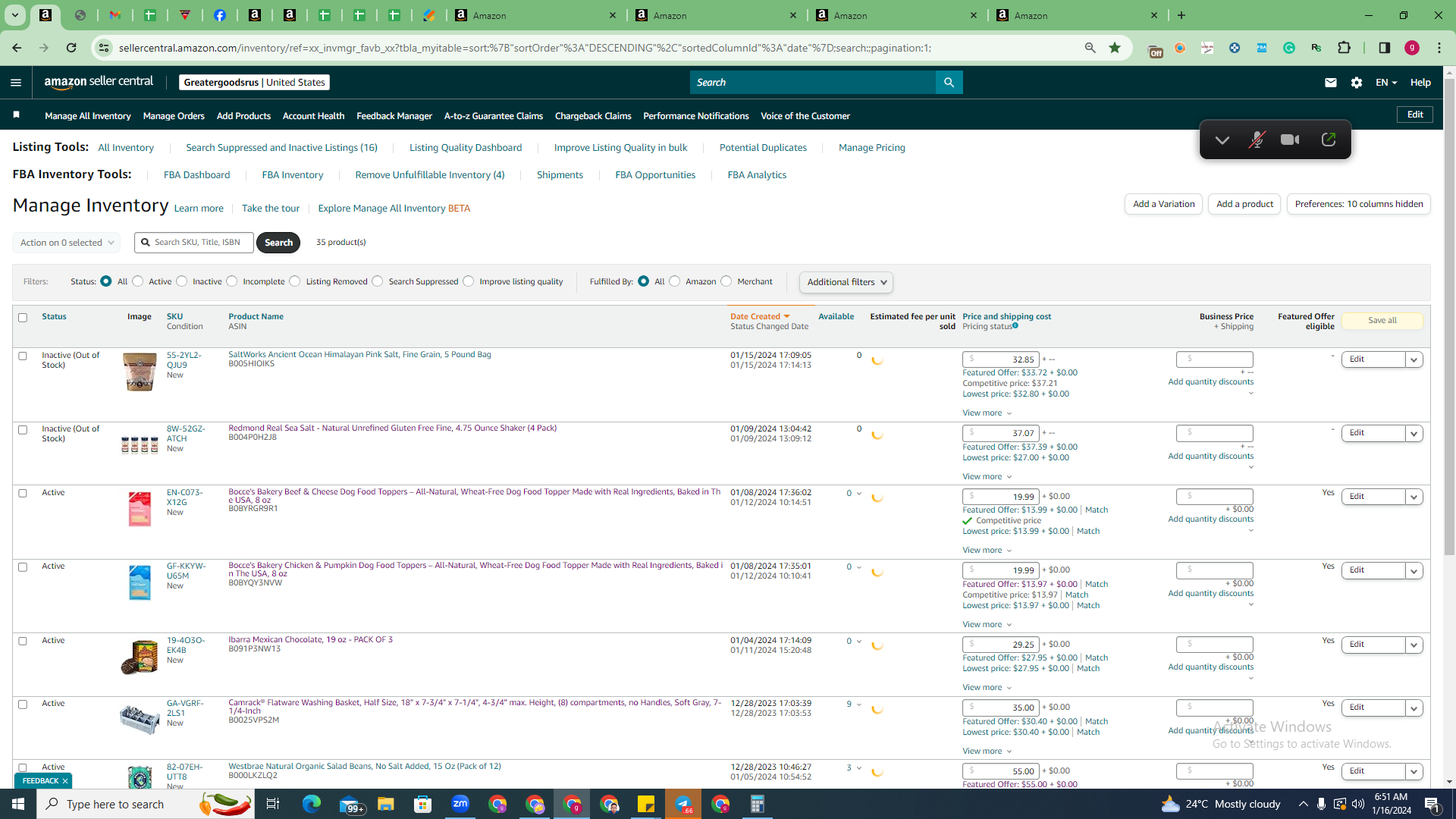
Task: Open Manage Orders menu item
Action: [174, 116]
